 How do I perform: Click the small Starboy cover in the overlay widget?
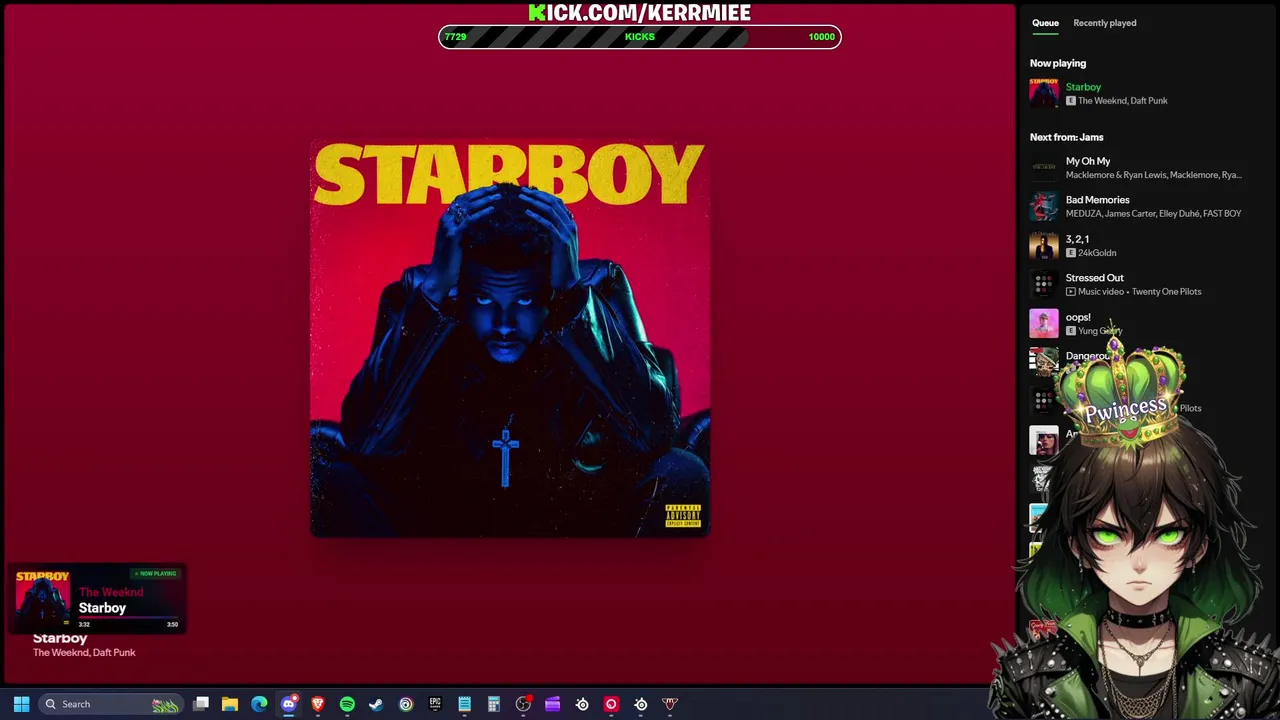43,599
